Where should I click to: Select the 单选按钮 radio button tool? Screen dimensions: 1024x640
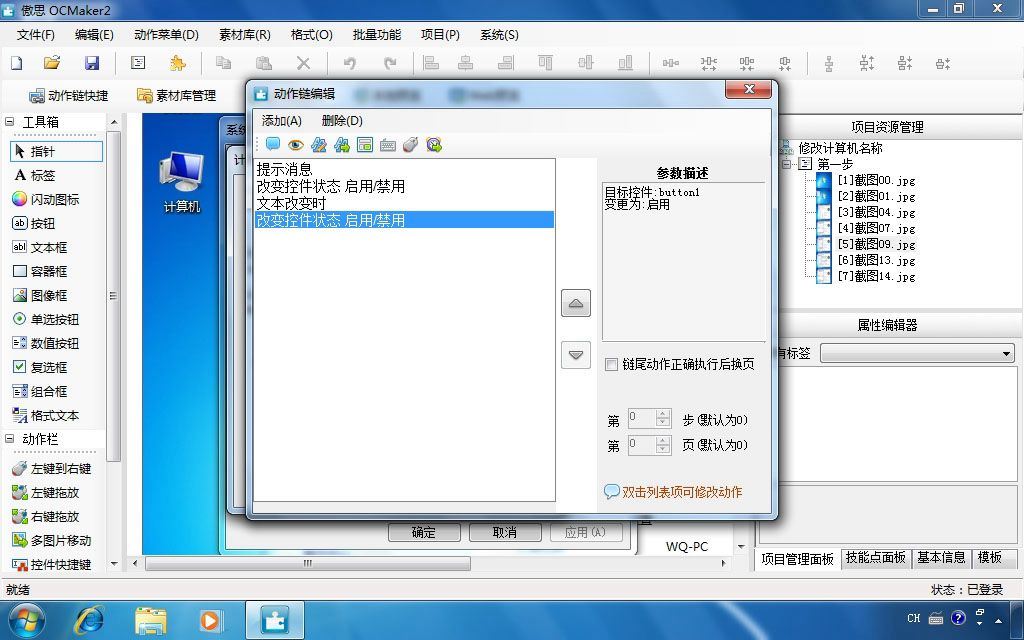pyautogui.click(x=46, y=319)
